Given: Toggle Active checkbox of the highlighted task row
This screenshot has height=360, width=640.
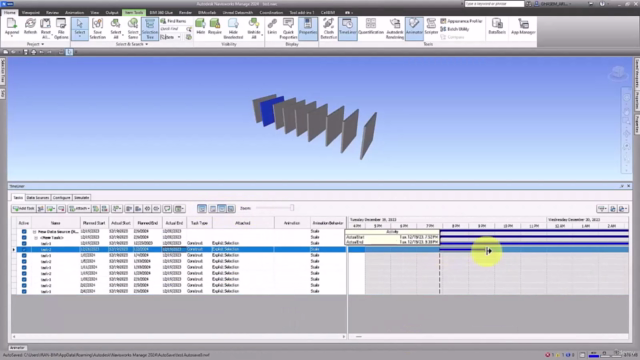Looking at the screenshot, I should click(24, 249).
